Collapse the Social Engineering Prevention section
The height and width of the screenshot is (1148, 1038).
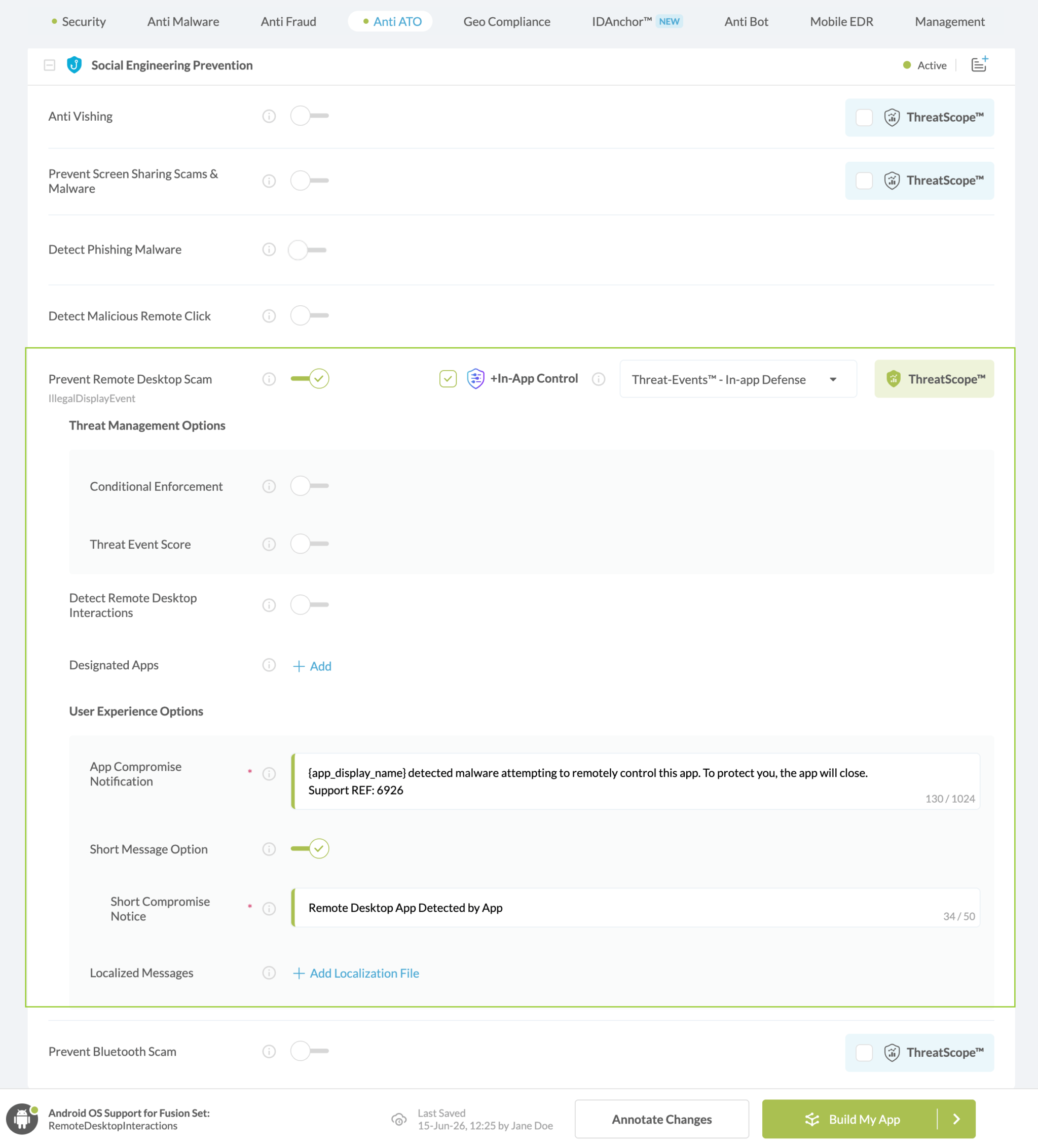[50, 65]
